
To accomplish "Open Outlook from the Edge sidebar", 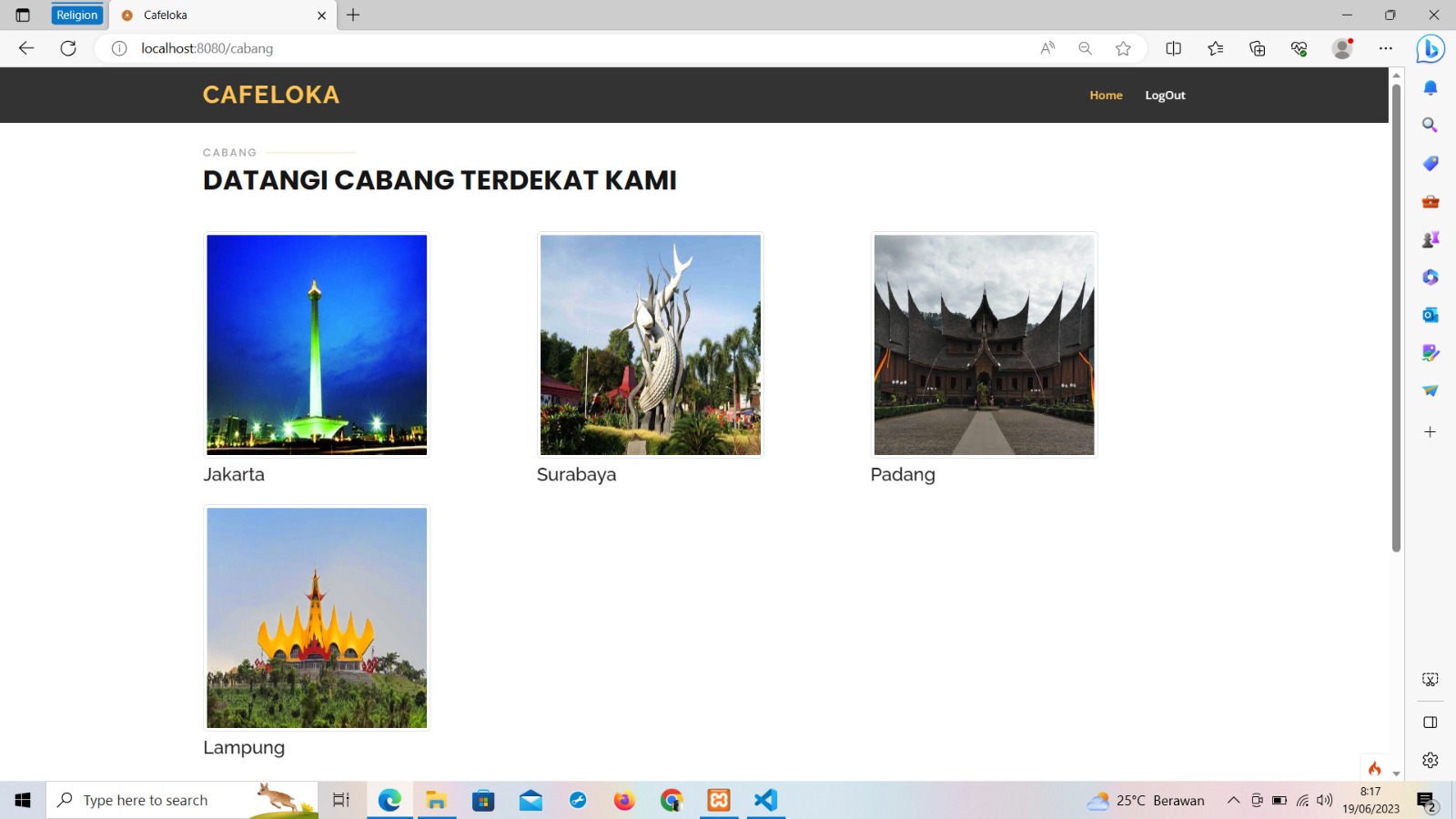I will 1430,315.
